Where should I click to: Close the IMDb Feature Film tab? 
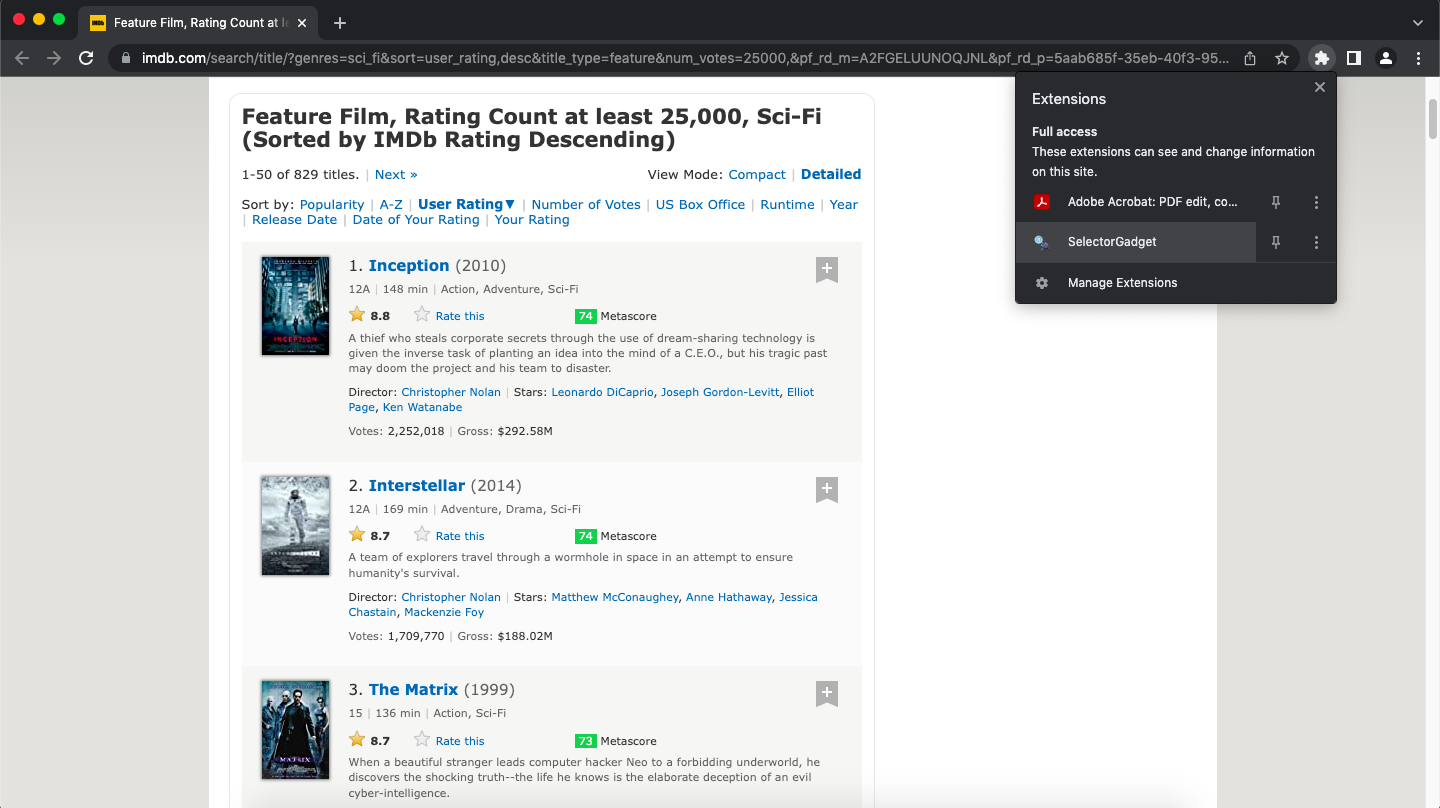pyautogui.click(x=303, y=22)
